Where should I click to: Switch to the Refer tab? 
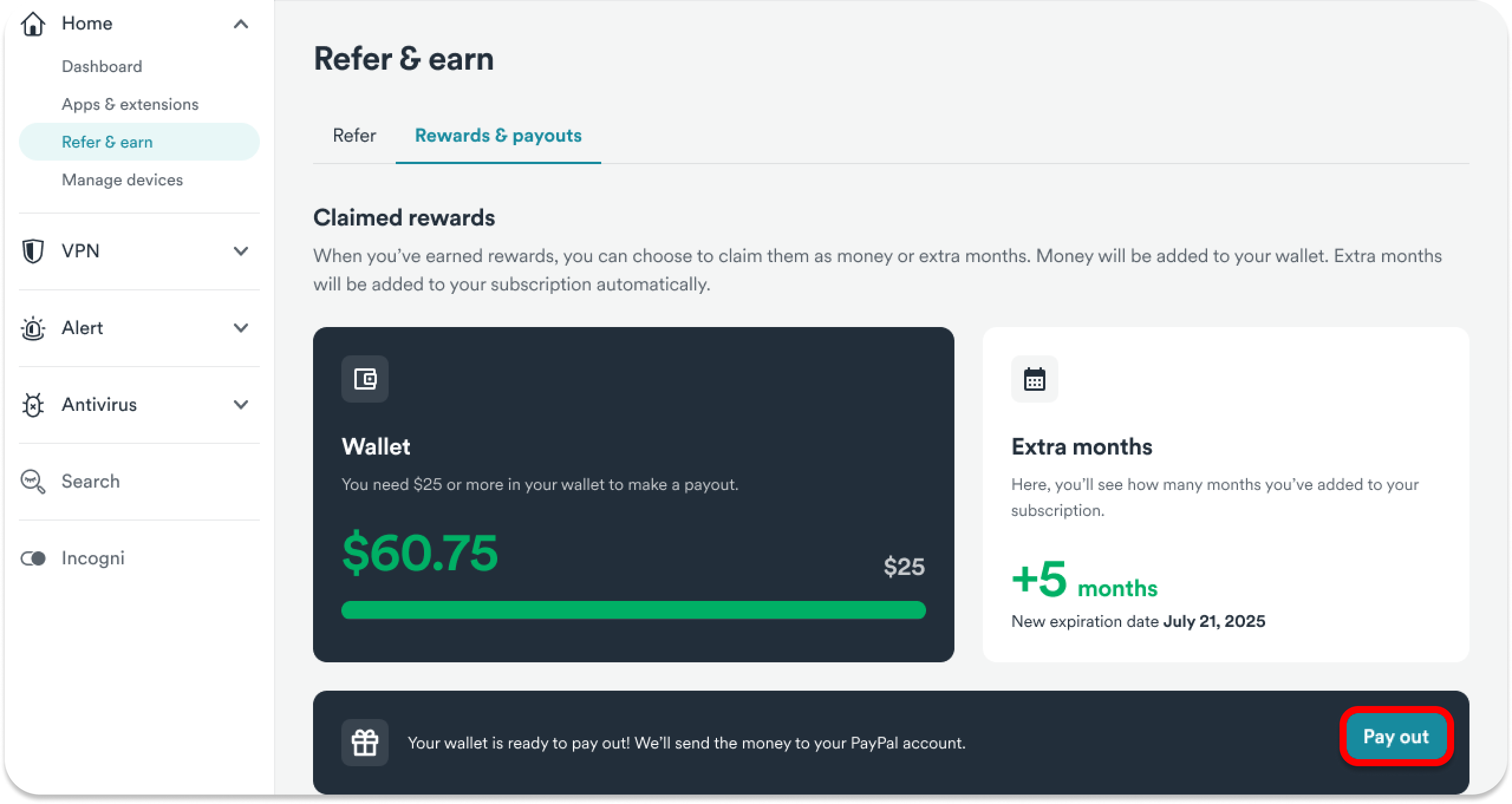coord(354,136)
